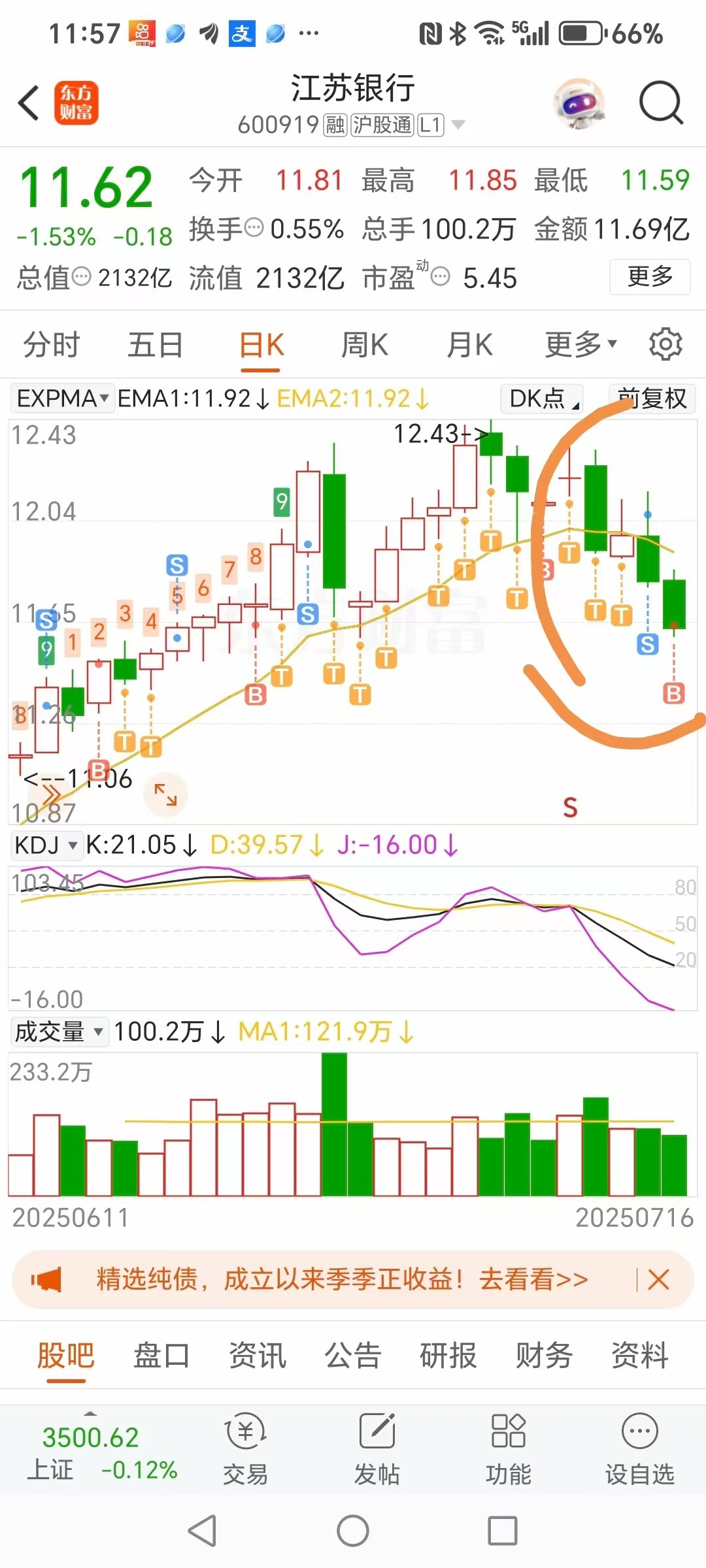Open the 资讯 tab
Viewport: 706px width, 1568px height.
[x=257, y=1355]
